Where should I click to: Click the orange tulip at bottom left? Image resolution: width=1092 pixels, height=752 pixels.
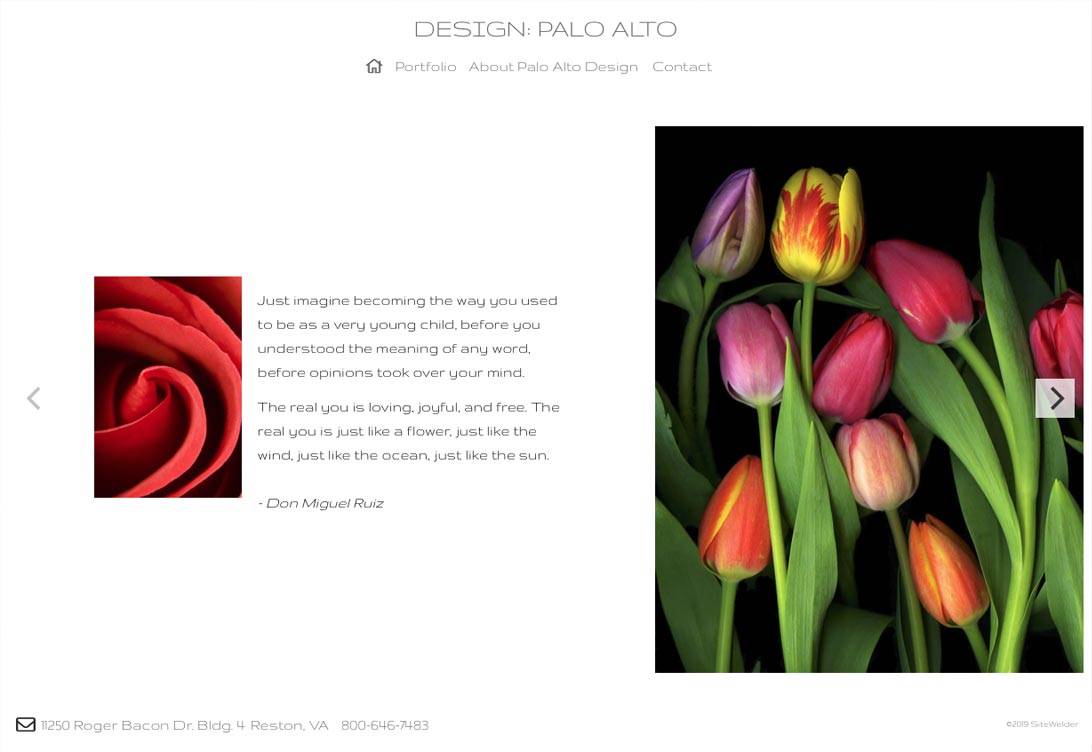[x=735, y=517]
